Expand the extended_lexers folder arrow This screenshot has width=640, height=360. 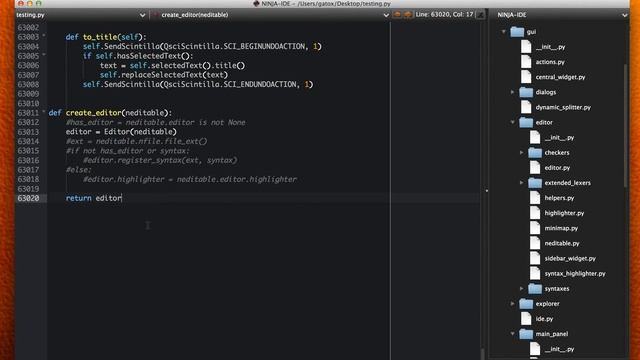522,182
